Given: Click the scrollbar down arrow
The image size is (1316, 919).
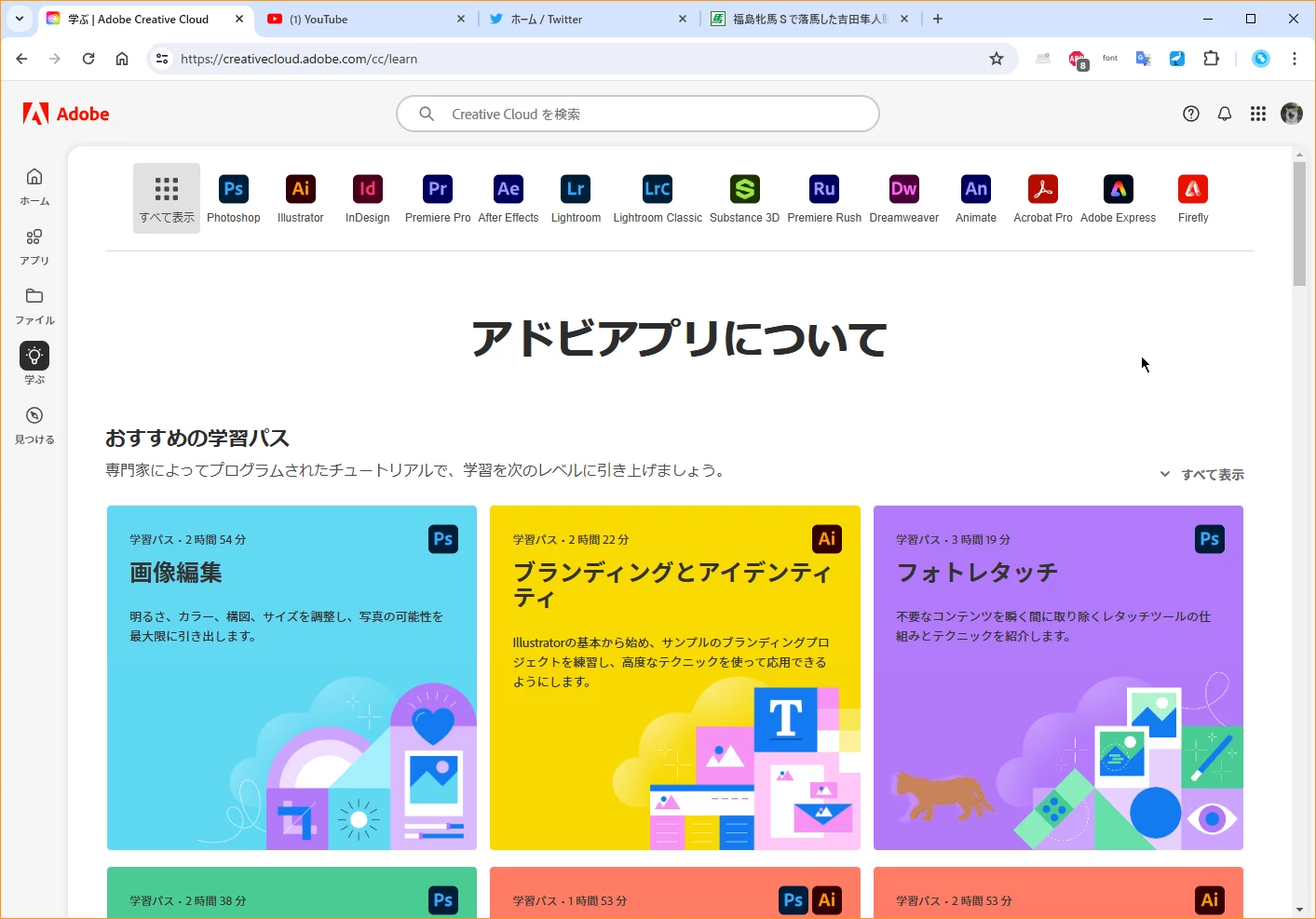Looking at the screenshot, I should pos(1299,910).
